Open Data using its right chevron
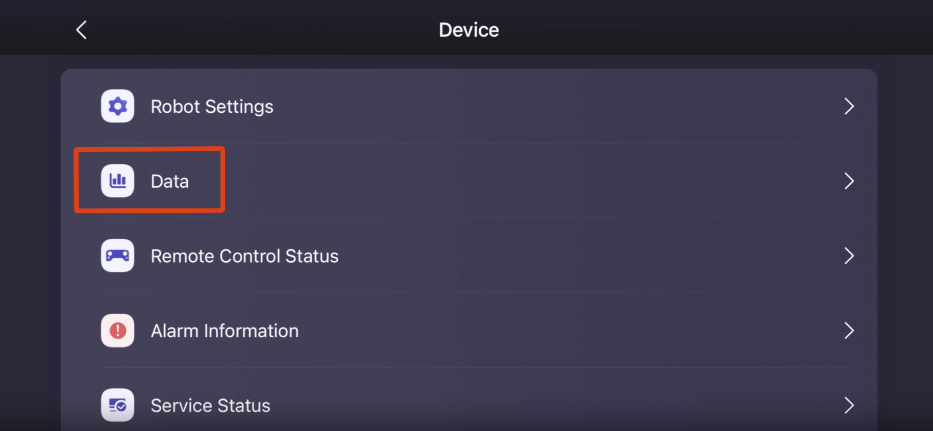 click(849, 181)
